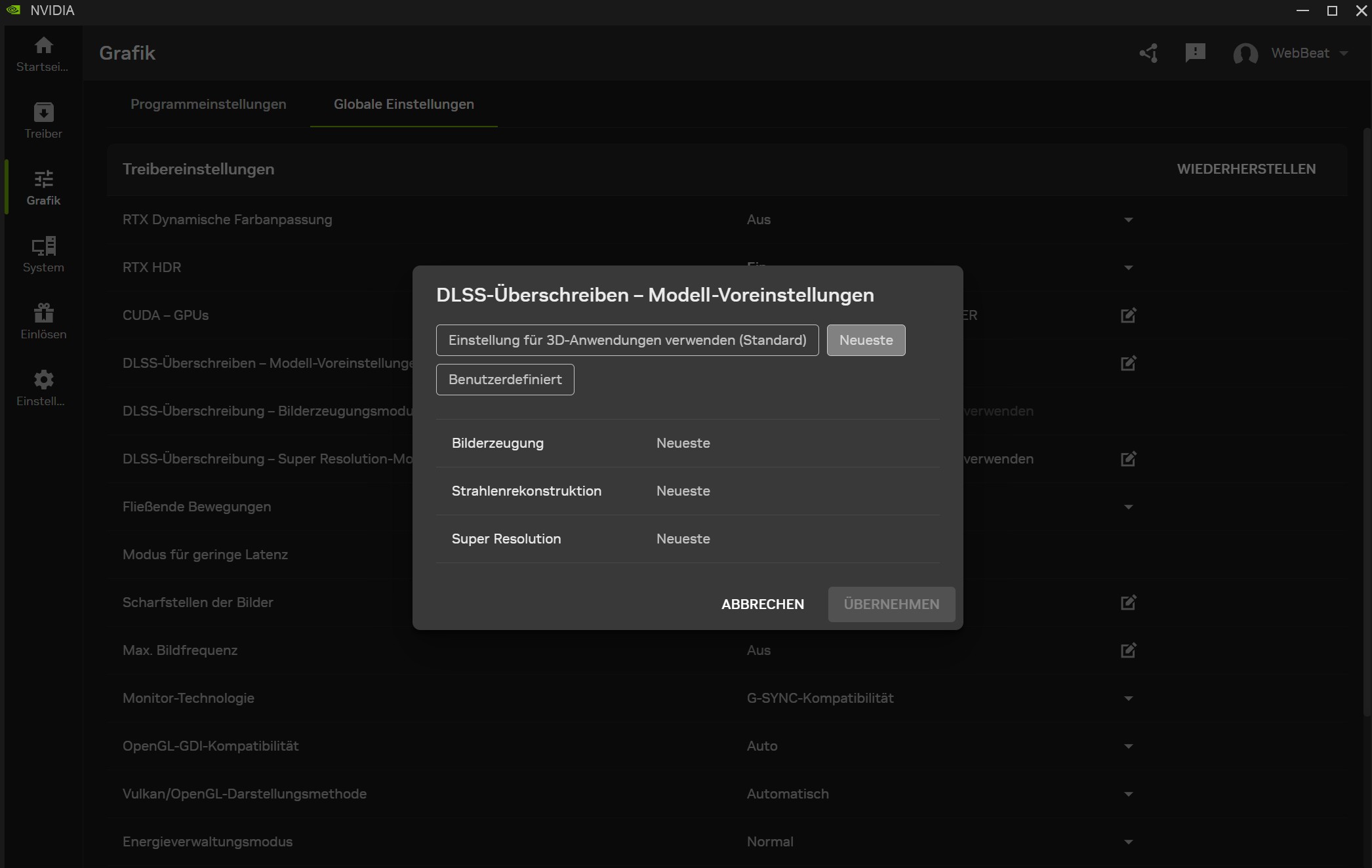Open the Monitor-Technologie dropdown

coord(1128,698)
